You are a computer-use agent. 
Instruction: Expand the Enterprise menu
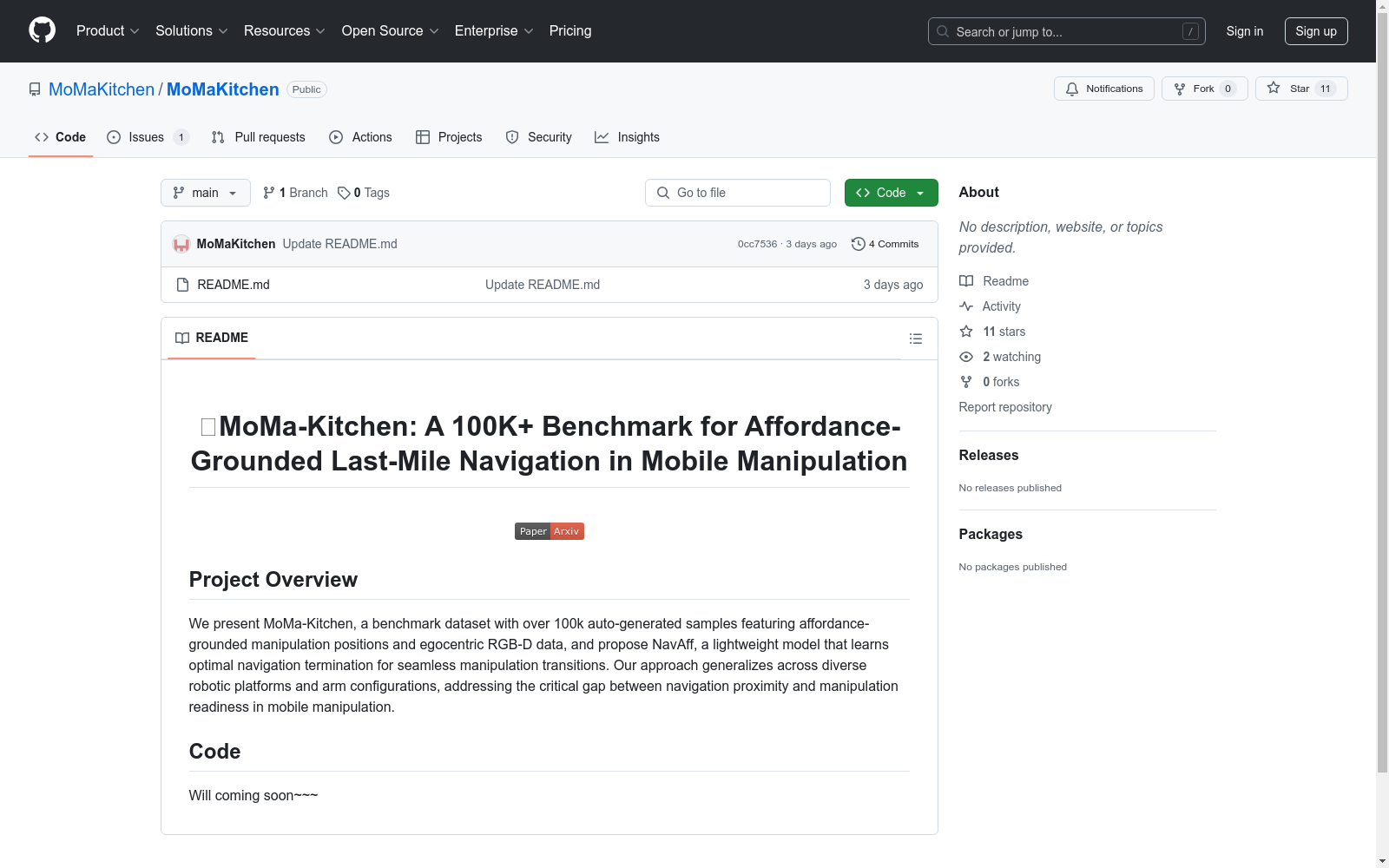coord(494,31)
